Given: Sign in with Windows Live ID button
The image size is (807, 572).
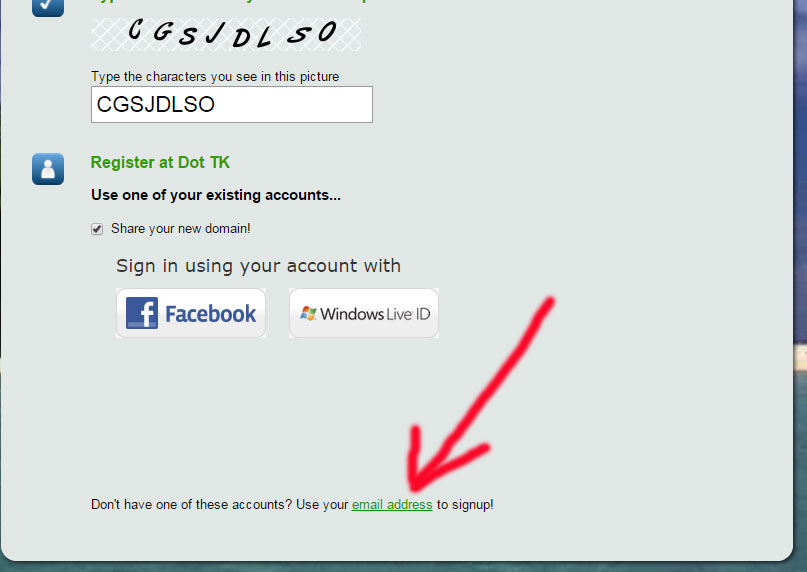Looking at the screenshot, I should tap(364, 313).
